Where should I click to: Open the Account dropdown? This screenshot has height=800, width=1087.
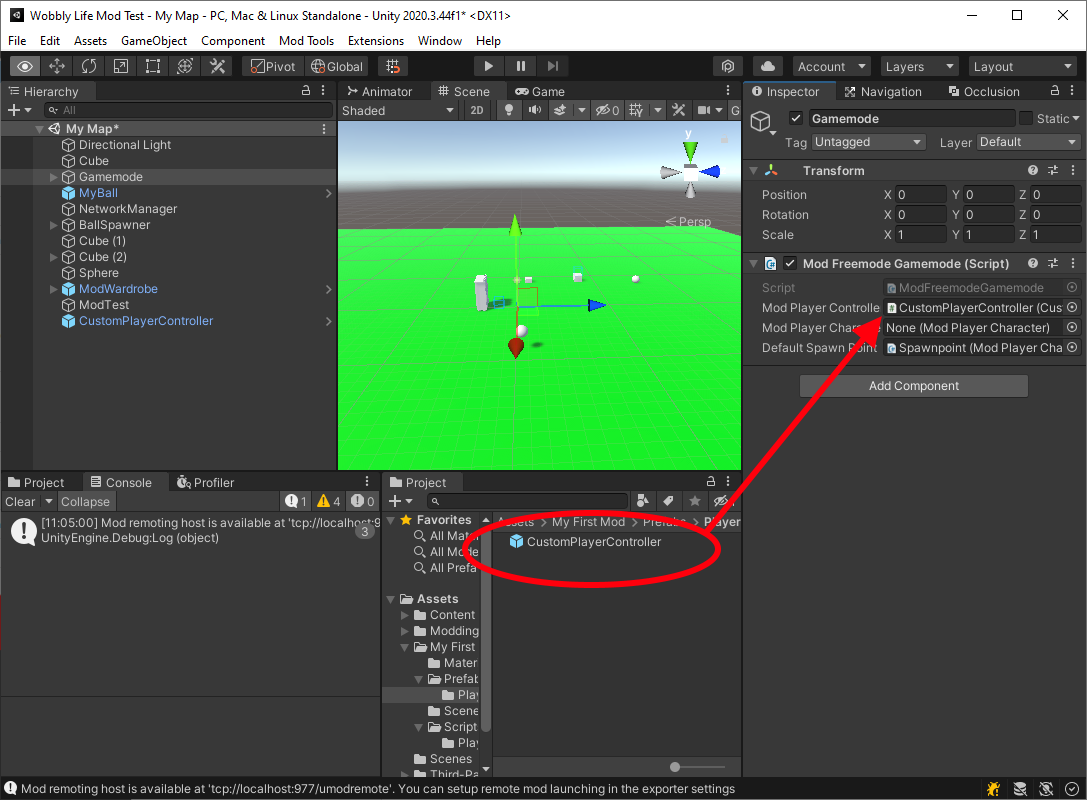point(831,67)
